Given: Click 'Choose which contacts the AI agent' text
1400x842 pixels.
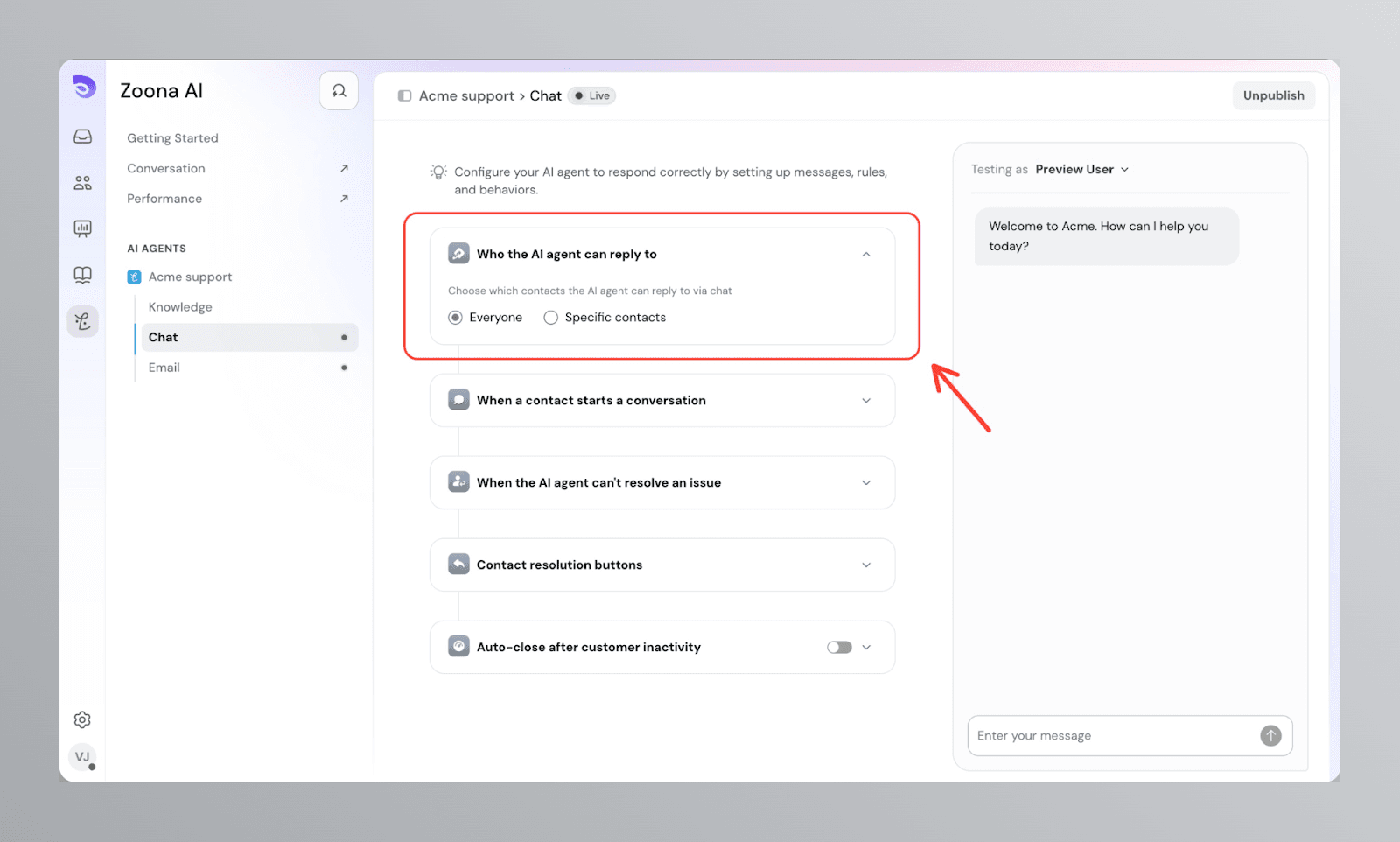Looking at the screenshot, I should coord(590,291).
